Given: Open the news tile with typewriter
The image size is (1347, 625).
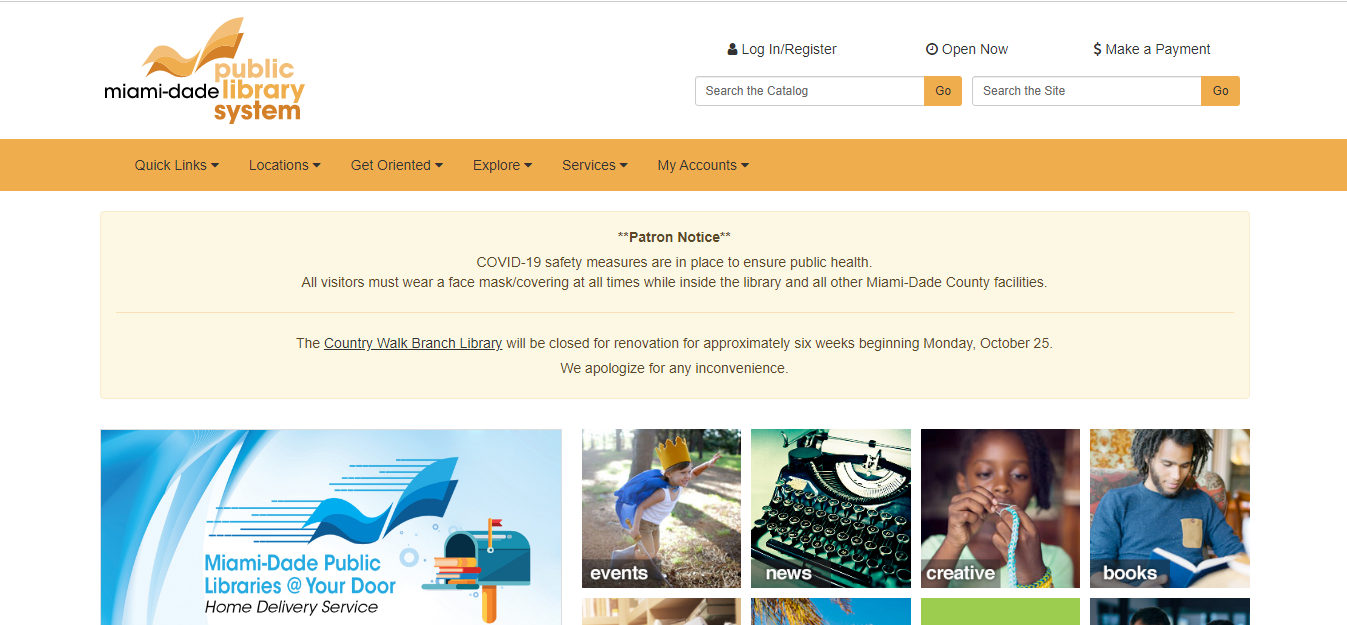Looking at the screenshot, I should (x=831, y=508).
